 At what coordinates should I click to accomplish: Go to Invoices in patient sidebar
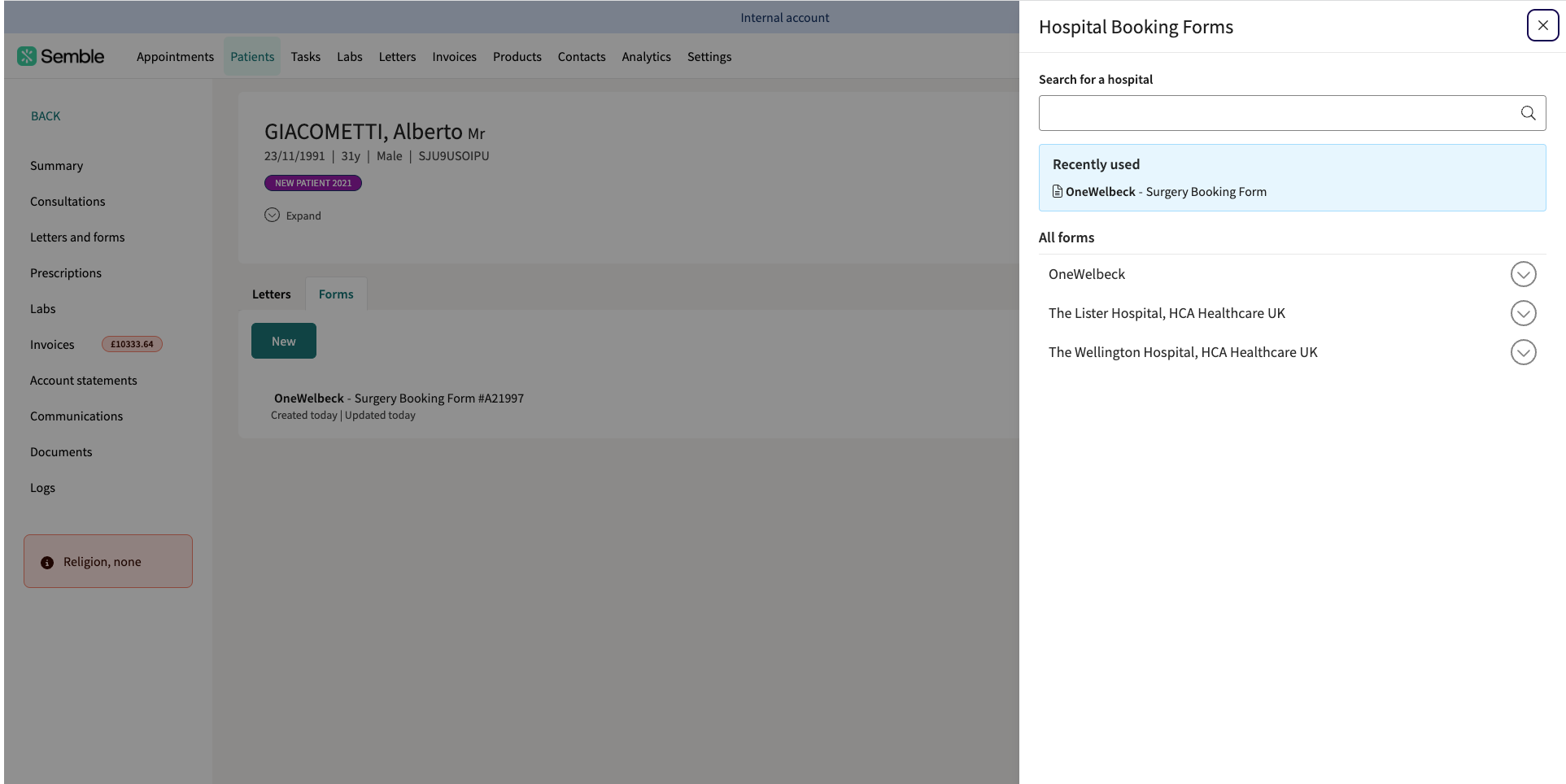point(52,345)
